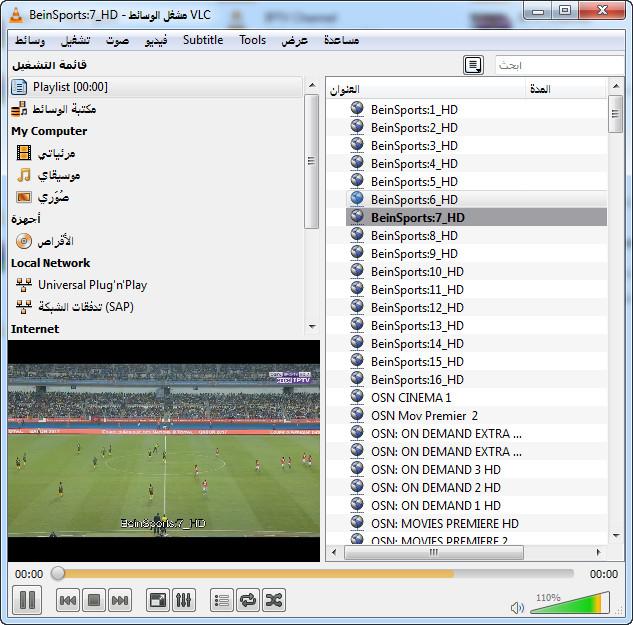Viewport: 633px width, 625px height.
Task: Toggle loop repeat mode
Action: (248, 600)
